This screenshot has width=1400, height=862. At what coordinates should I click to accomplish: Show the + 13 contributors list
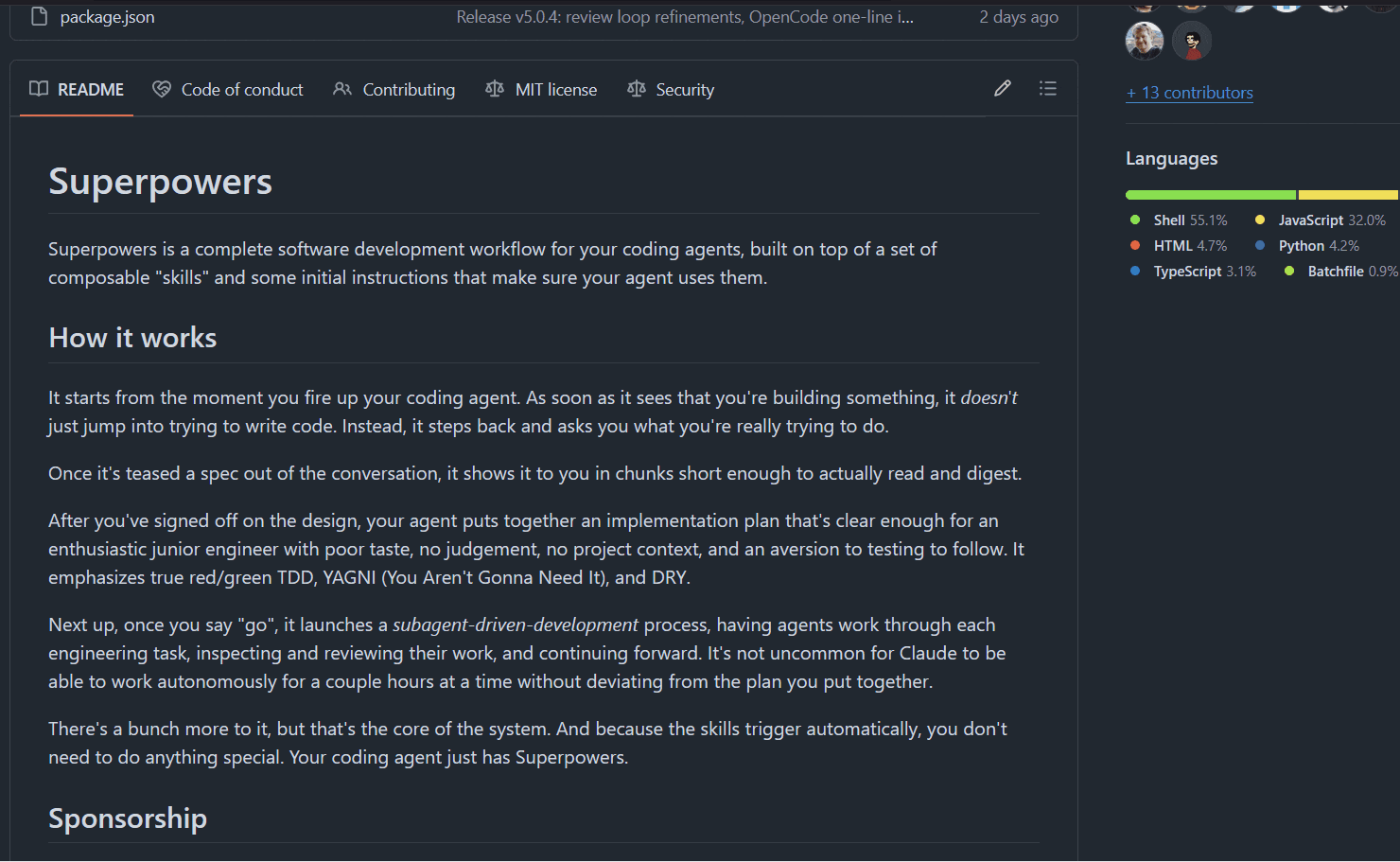point(1189,93)
